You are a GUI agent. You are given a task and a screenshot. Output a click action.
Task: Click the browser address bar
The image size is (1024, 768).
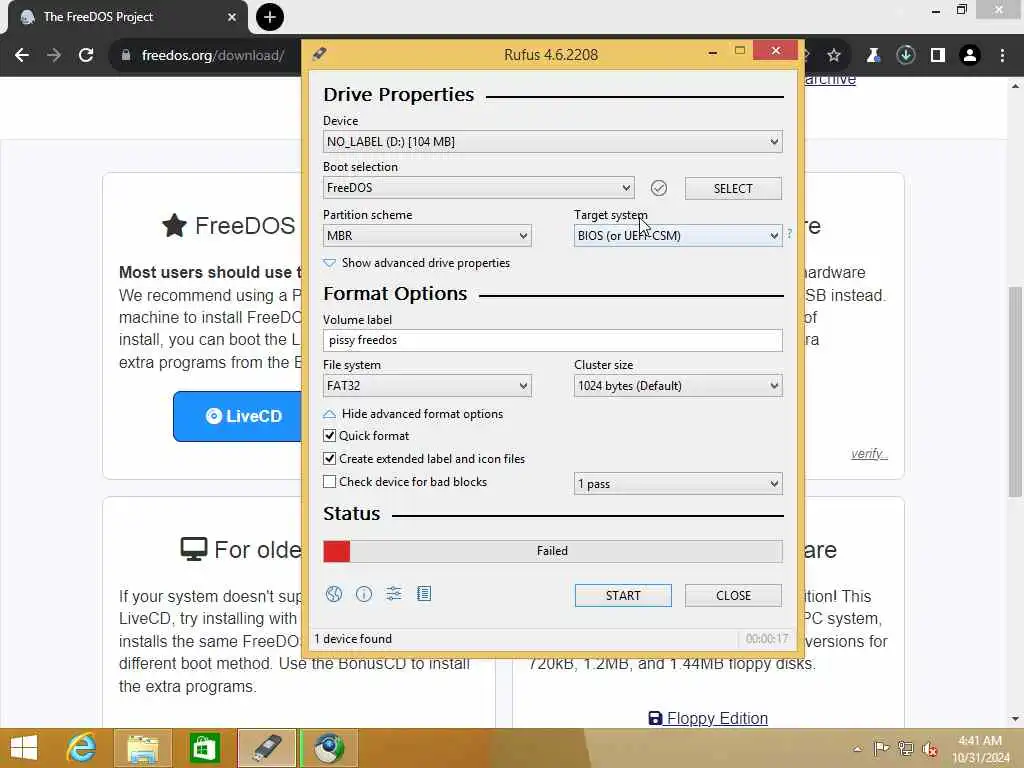213,56
